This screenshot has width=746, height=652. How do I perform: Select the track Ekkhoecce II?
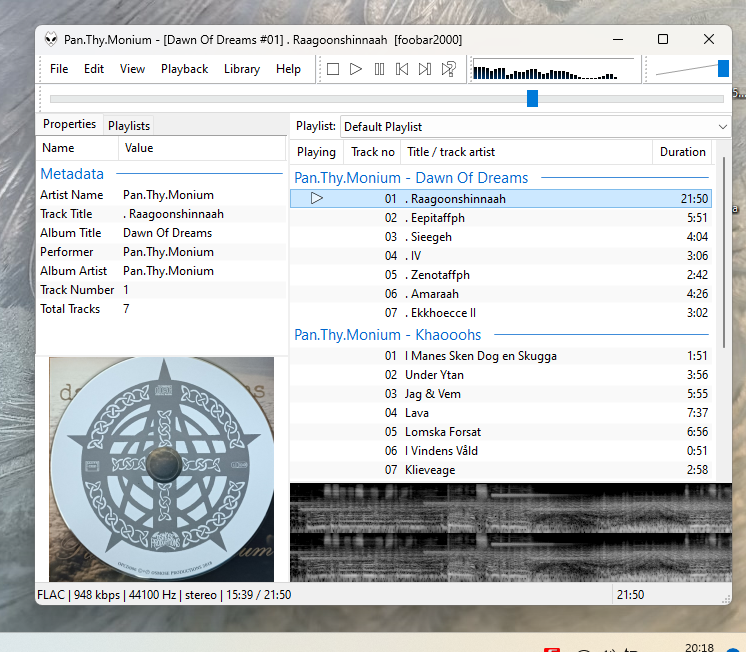tap(501, 313)
